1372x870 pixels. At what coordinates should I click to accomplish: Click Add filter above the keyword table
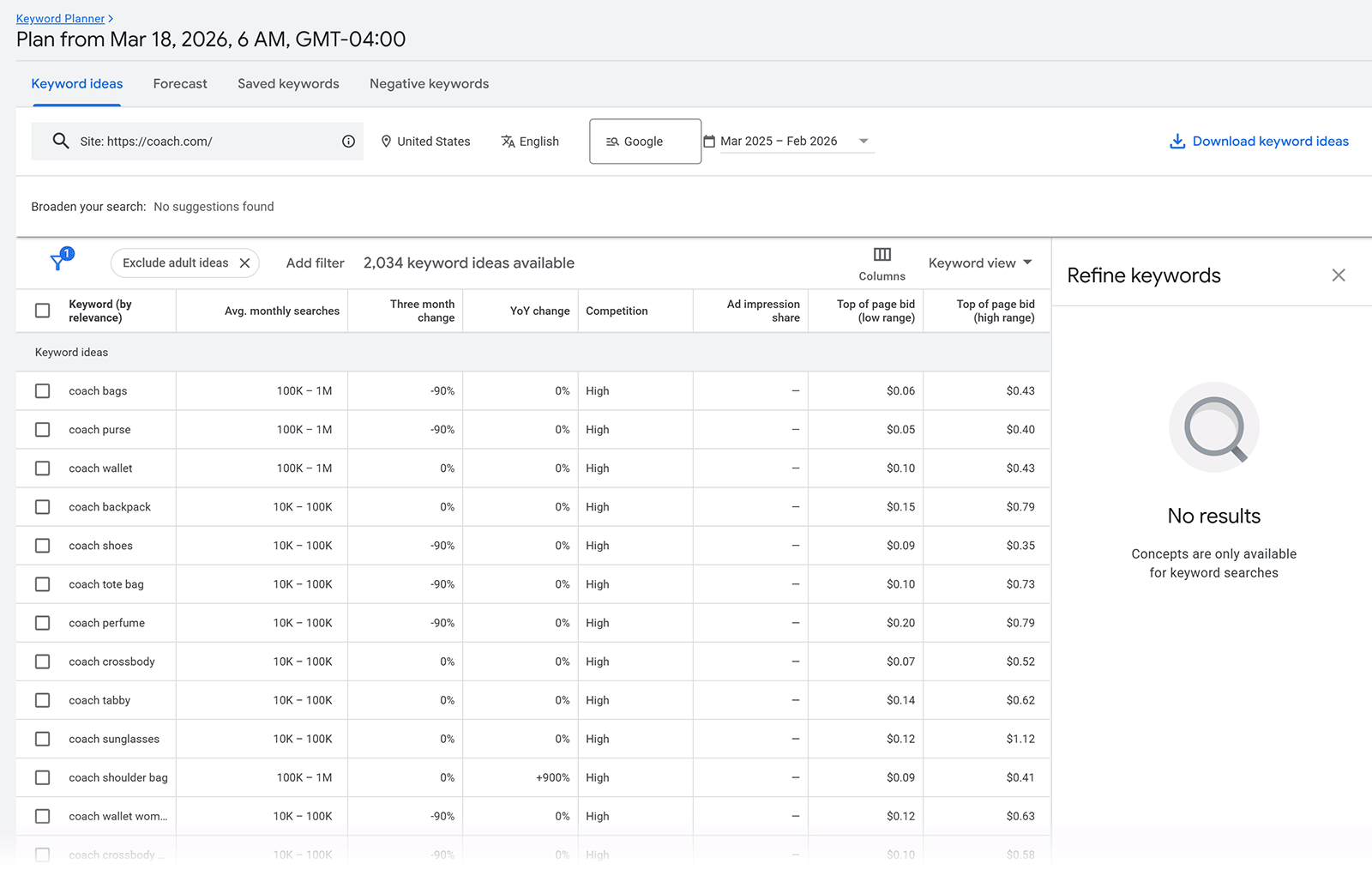tap(315, 263)
